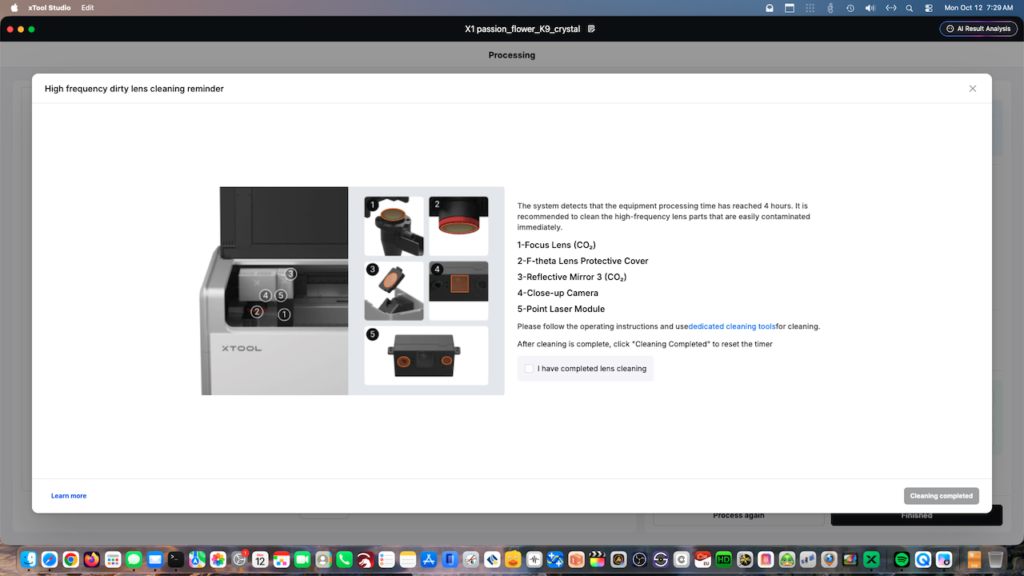
Task: Open Control Center in the menu bar
Action: point(929,8)
